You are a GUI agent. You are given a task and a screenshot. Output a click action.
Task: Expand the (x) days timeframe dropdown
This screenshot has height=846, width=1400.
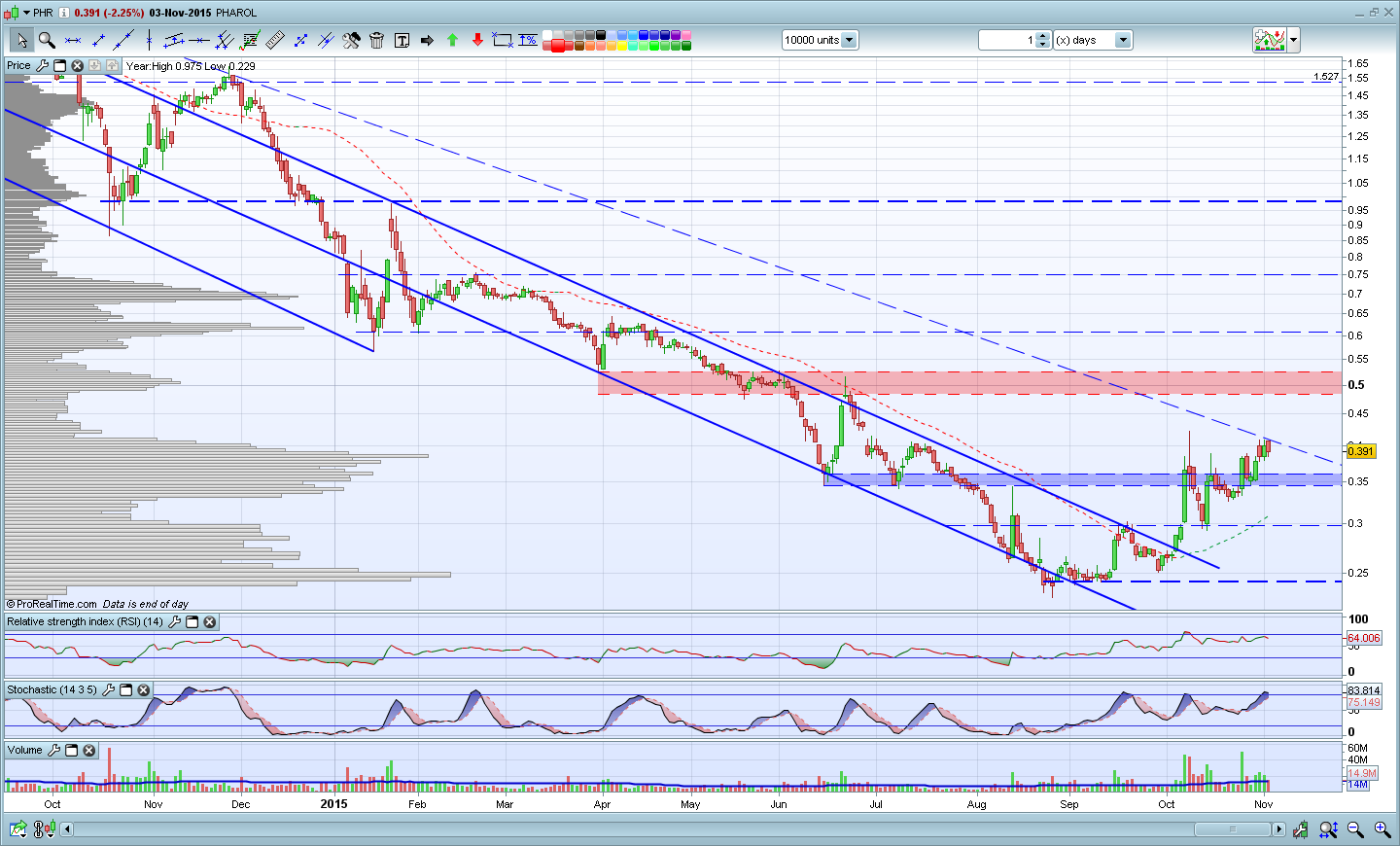[x=1123, y=40]
